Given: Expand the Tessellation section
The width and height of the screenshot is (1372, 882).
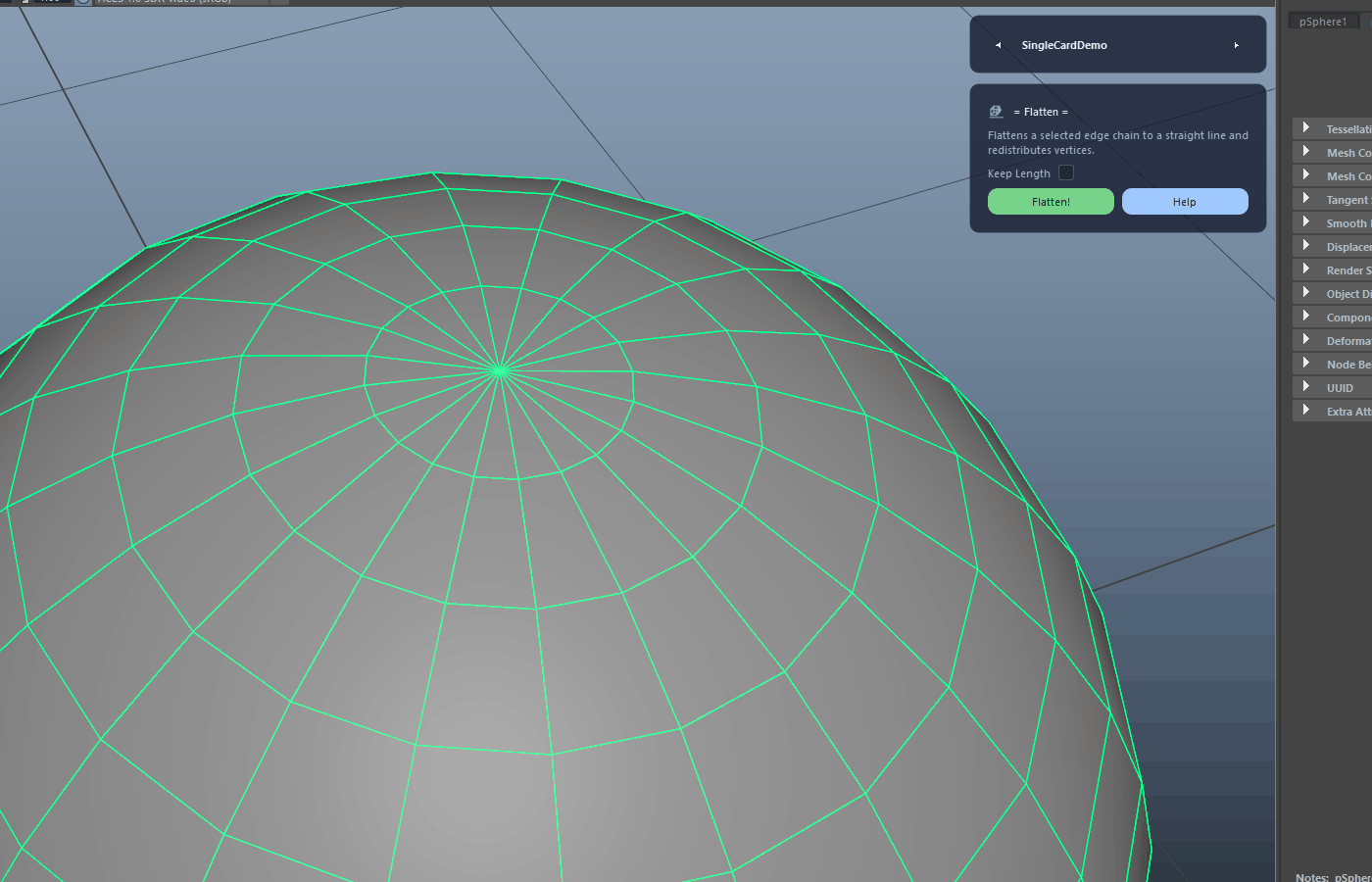Looking at the screenshot, I should [1332, 128].
